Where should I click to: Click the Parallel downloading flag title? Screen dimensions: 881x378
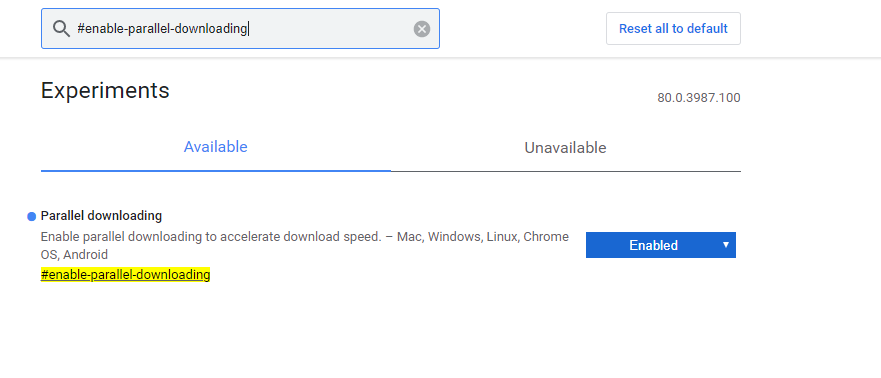(101, 216)
